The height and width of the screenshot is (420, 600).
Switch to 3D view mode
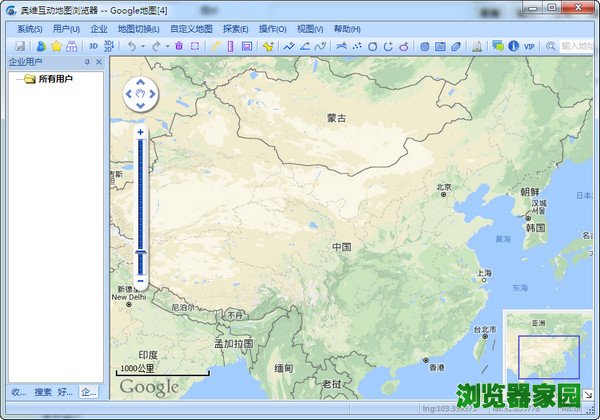pos(94,46)
